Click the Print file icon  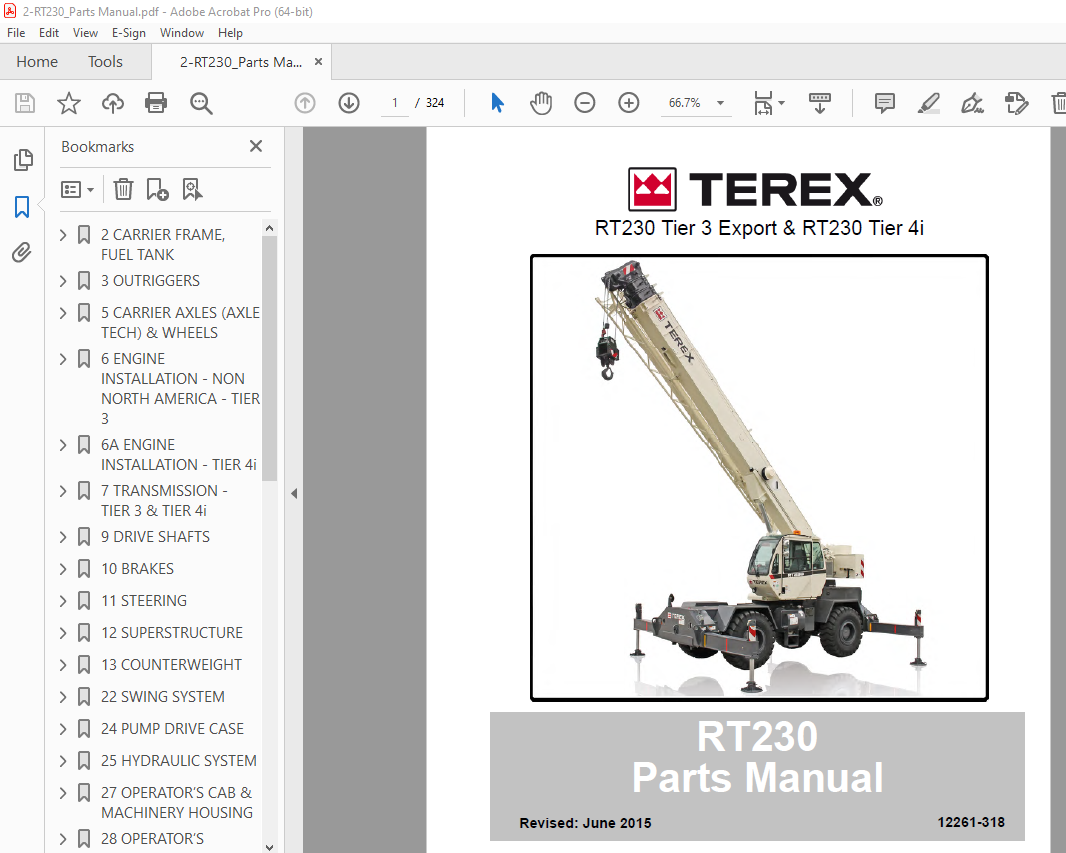pyautogui.click(x=156, y=103)
